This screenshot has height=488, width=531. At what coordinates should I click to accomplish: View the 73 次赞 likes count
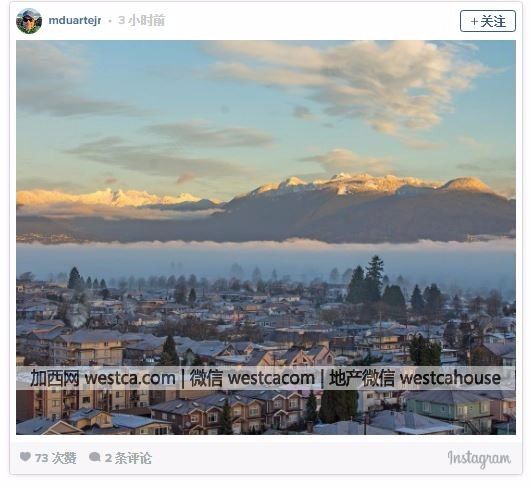[56, 458]
